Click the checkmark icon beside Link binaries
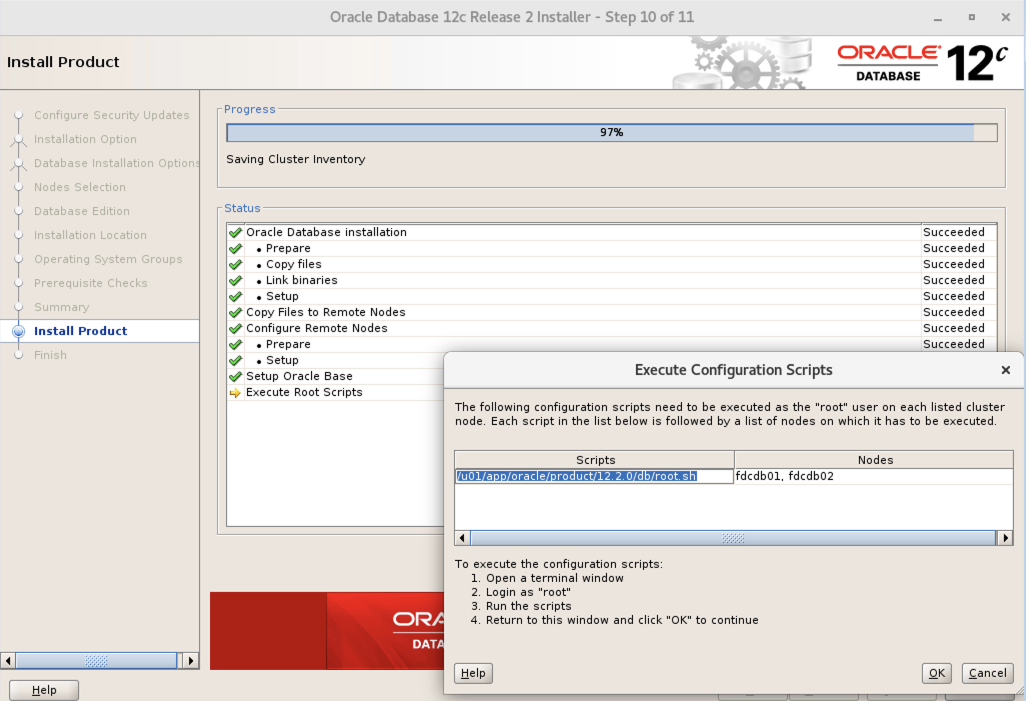 236,280
